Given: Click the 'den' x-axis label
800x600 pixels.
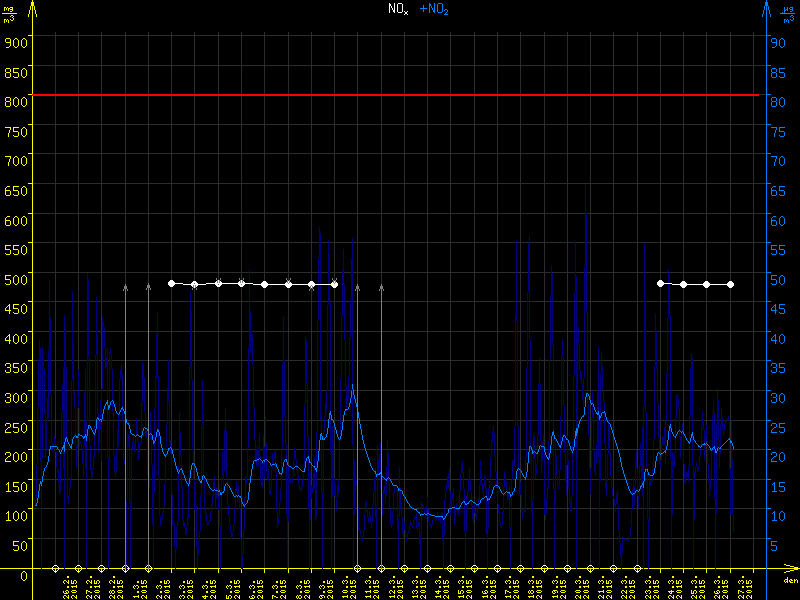Looking at the screenshot, I should point(790,581).
